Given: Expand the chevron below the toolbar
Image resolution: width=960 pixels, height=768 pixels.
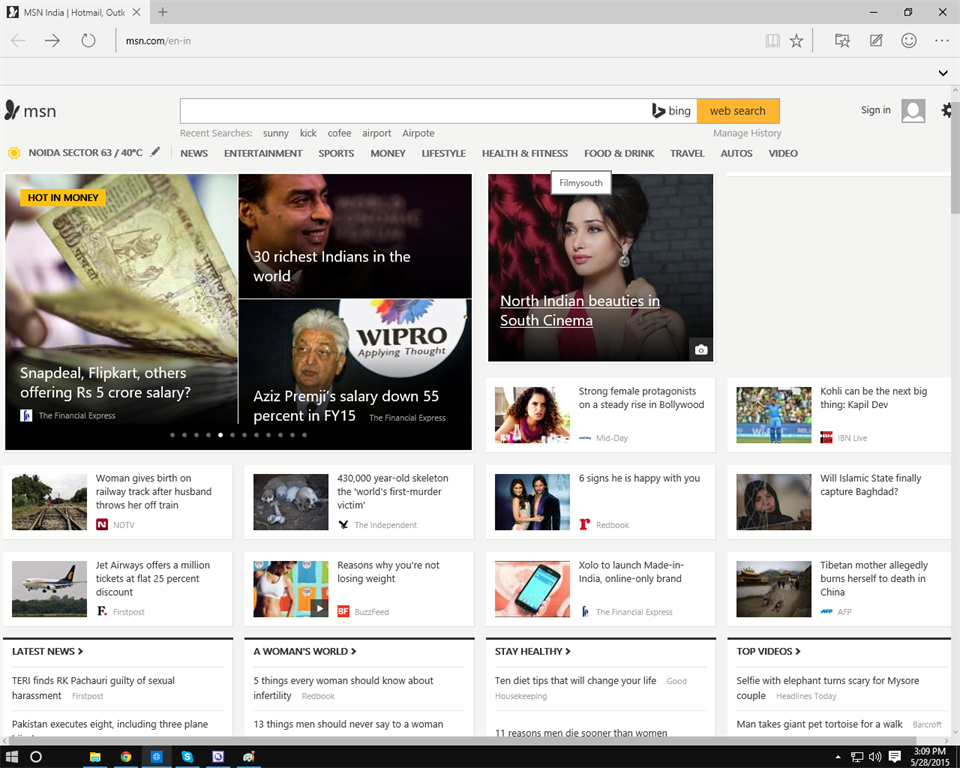Looking at the screenshot, I should 942,73.
